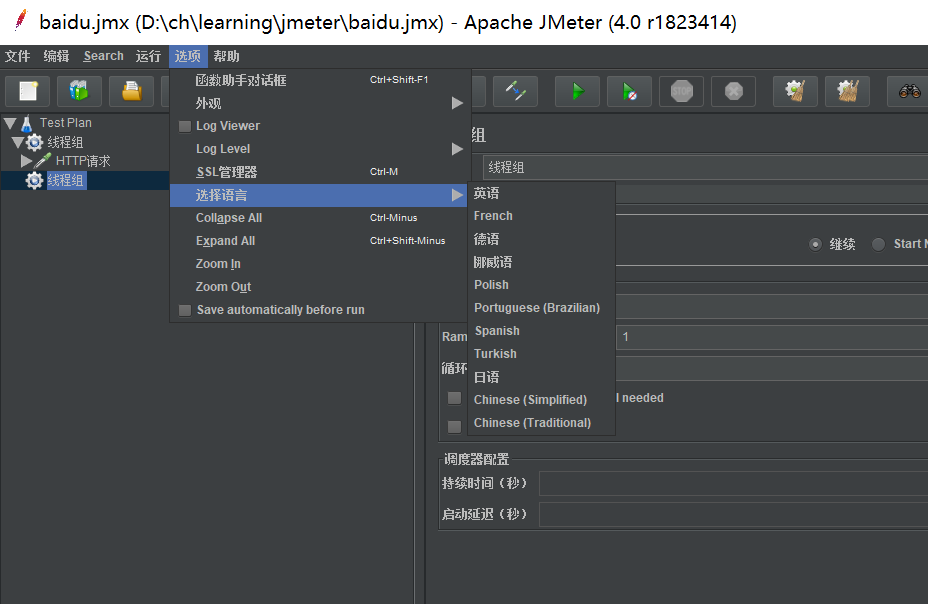
Task: Expand the HTTP请求 tree node
Action: pos(26,160)
